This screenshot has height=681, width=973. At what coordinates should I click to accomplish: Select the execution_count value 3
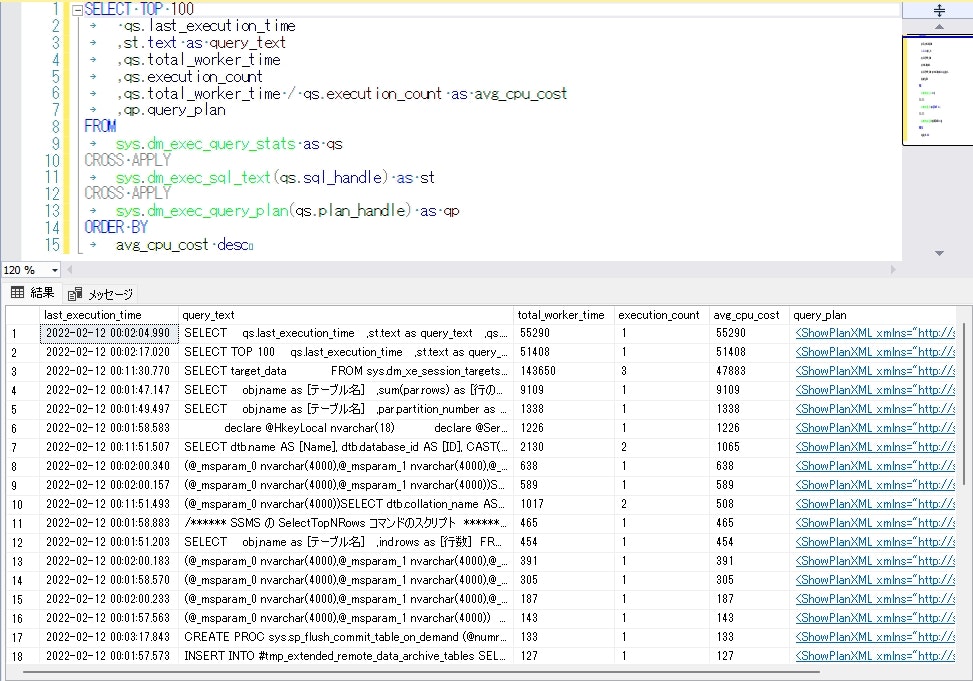(x=662, y=371)
